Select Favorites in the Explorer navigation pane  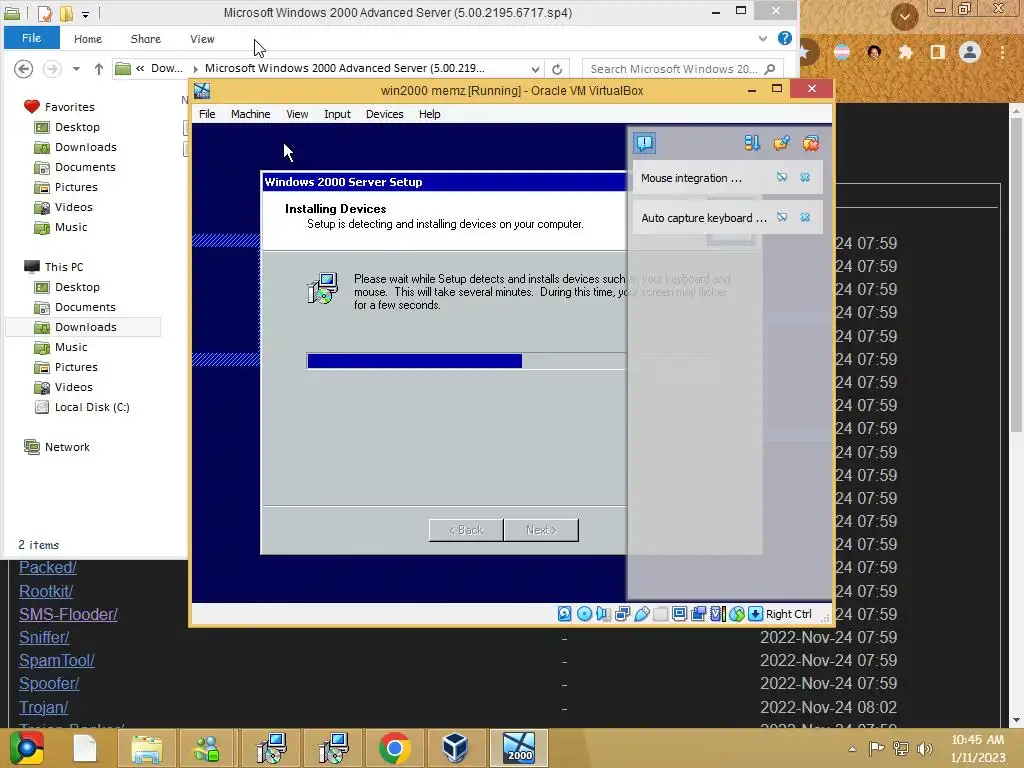click(x=59, y=106)
